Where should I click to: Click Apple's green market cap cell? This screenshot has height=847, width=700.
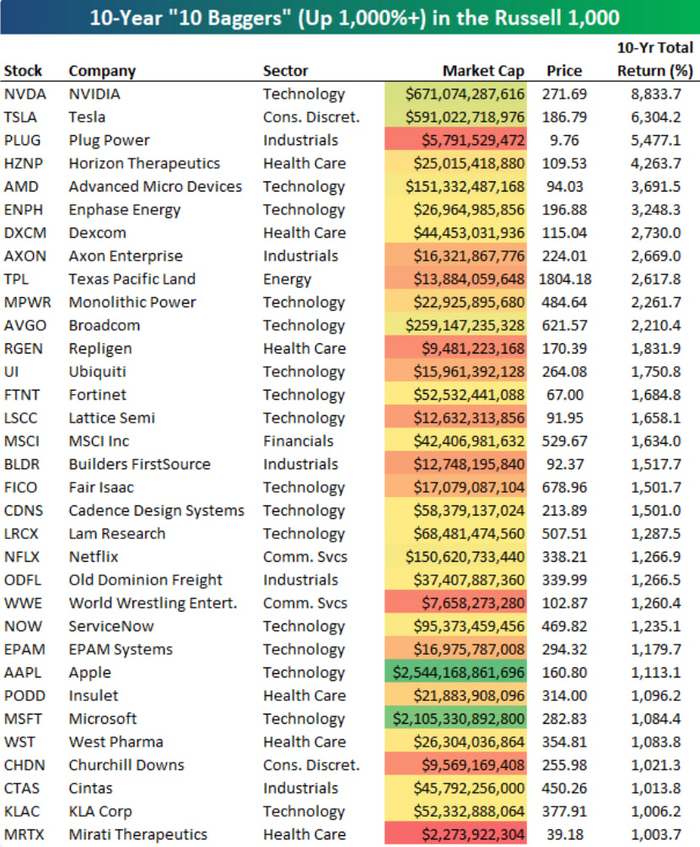tap(469, 673)
